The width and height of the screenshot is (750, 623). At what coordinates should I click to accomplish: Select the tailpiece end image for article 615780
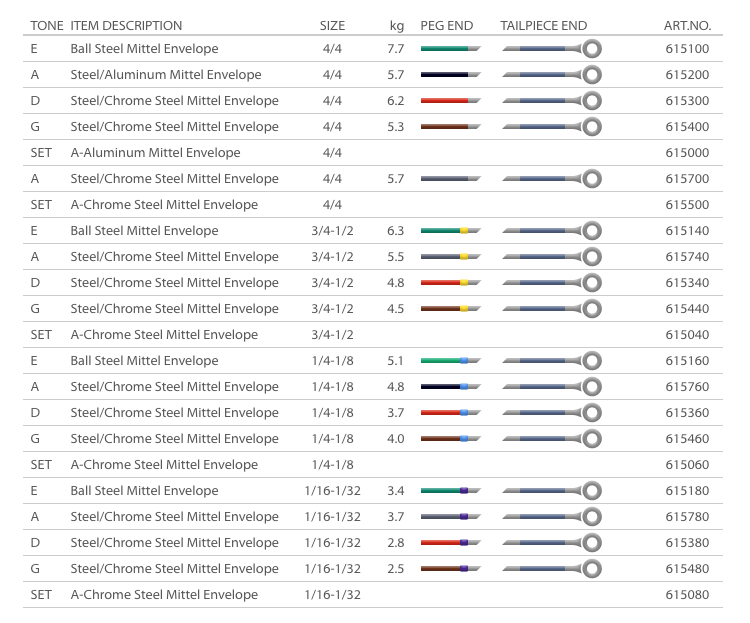[x=551, y=517]
